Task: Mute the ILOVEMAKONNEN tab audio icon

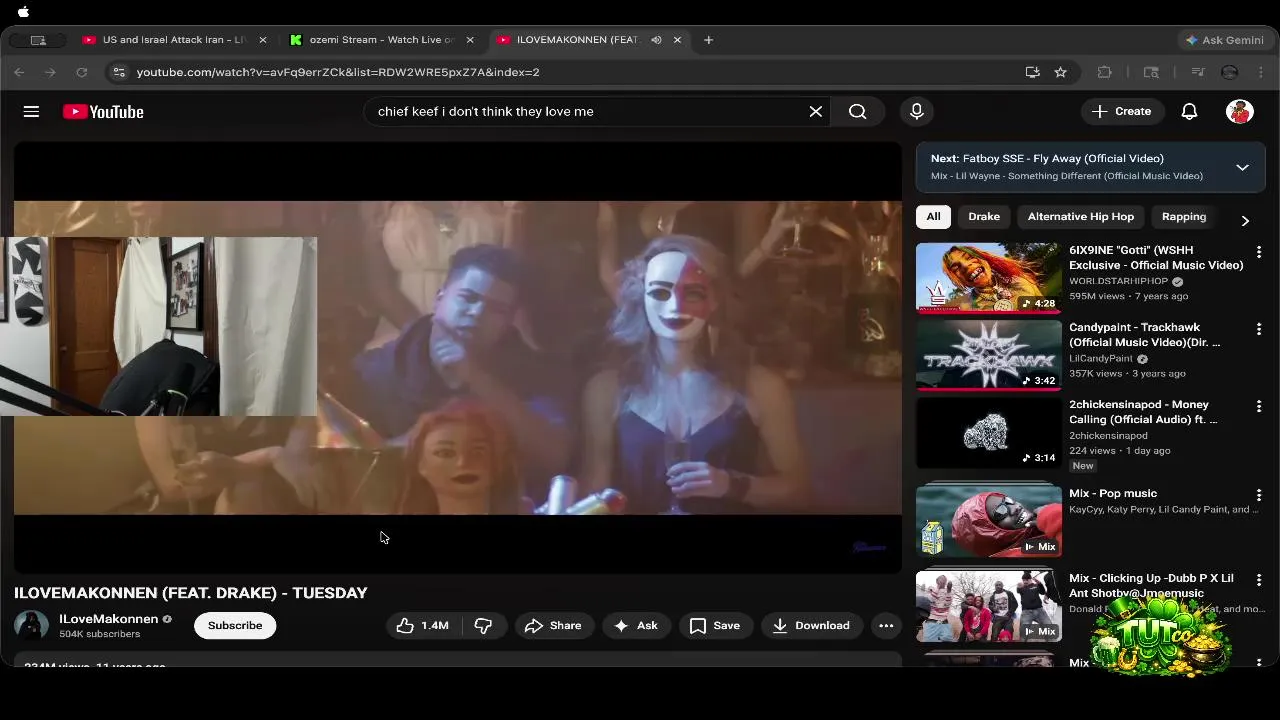Action: click(x=656, y=40)
